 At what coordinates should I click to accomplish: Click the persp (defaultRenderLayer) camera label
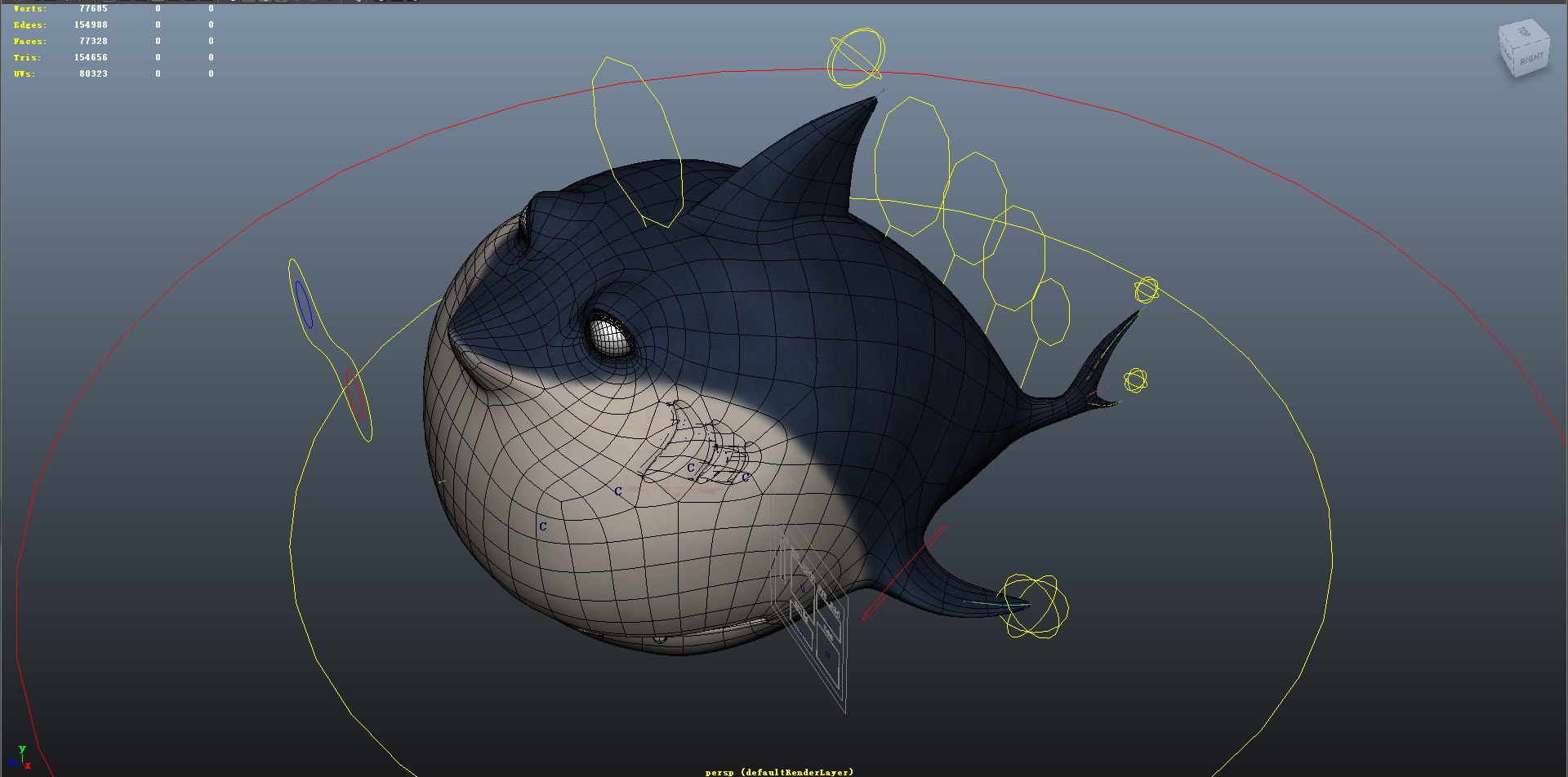(x=779, y=771)
